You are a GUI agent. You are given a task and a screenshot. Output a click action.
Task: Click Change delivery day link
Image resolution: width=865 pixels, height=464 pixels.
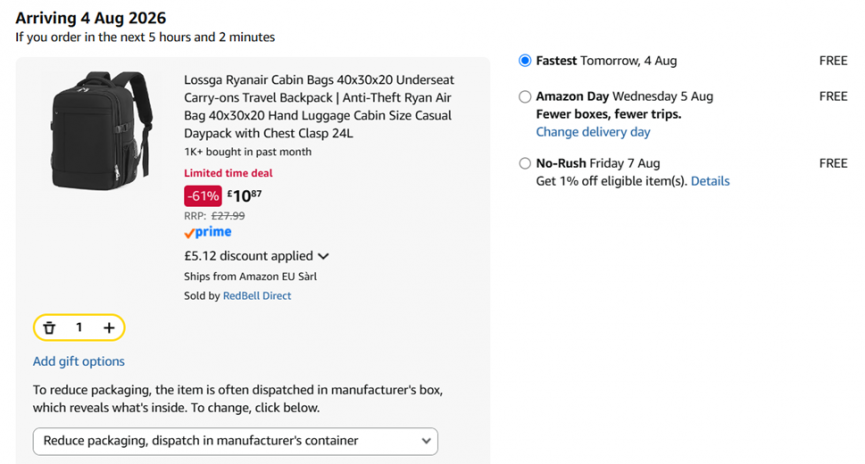pyautogui.click(x=593, y=132)
